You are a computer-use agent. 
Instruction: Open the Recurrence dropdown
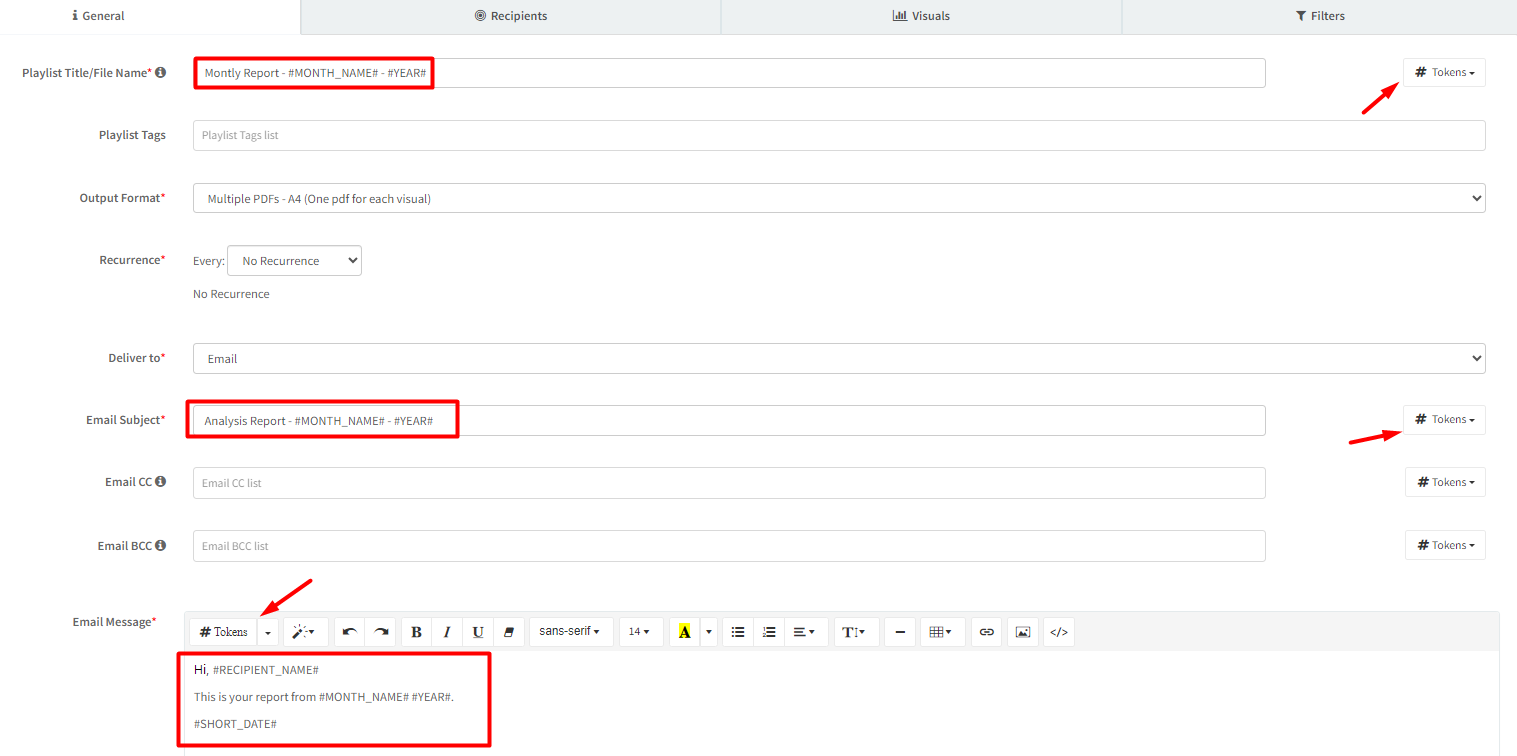294,261
